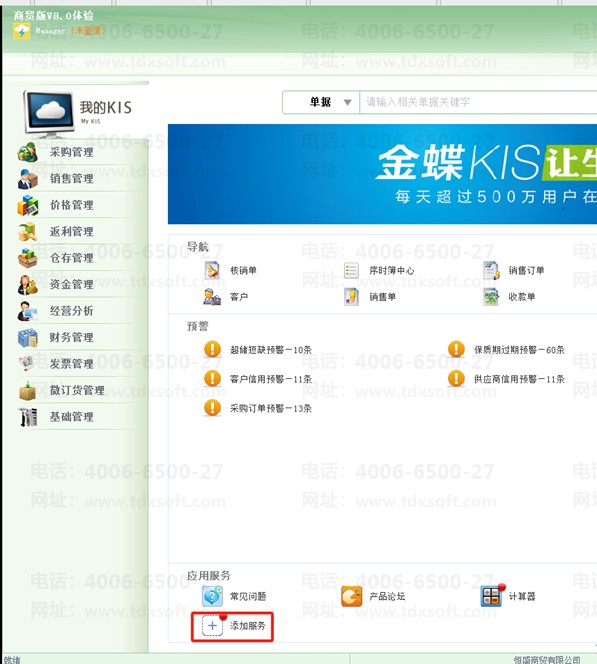Open the 经营分析 icon
The height and width of the screenshot is (664, 597).
[x=28, y=311]
